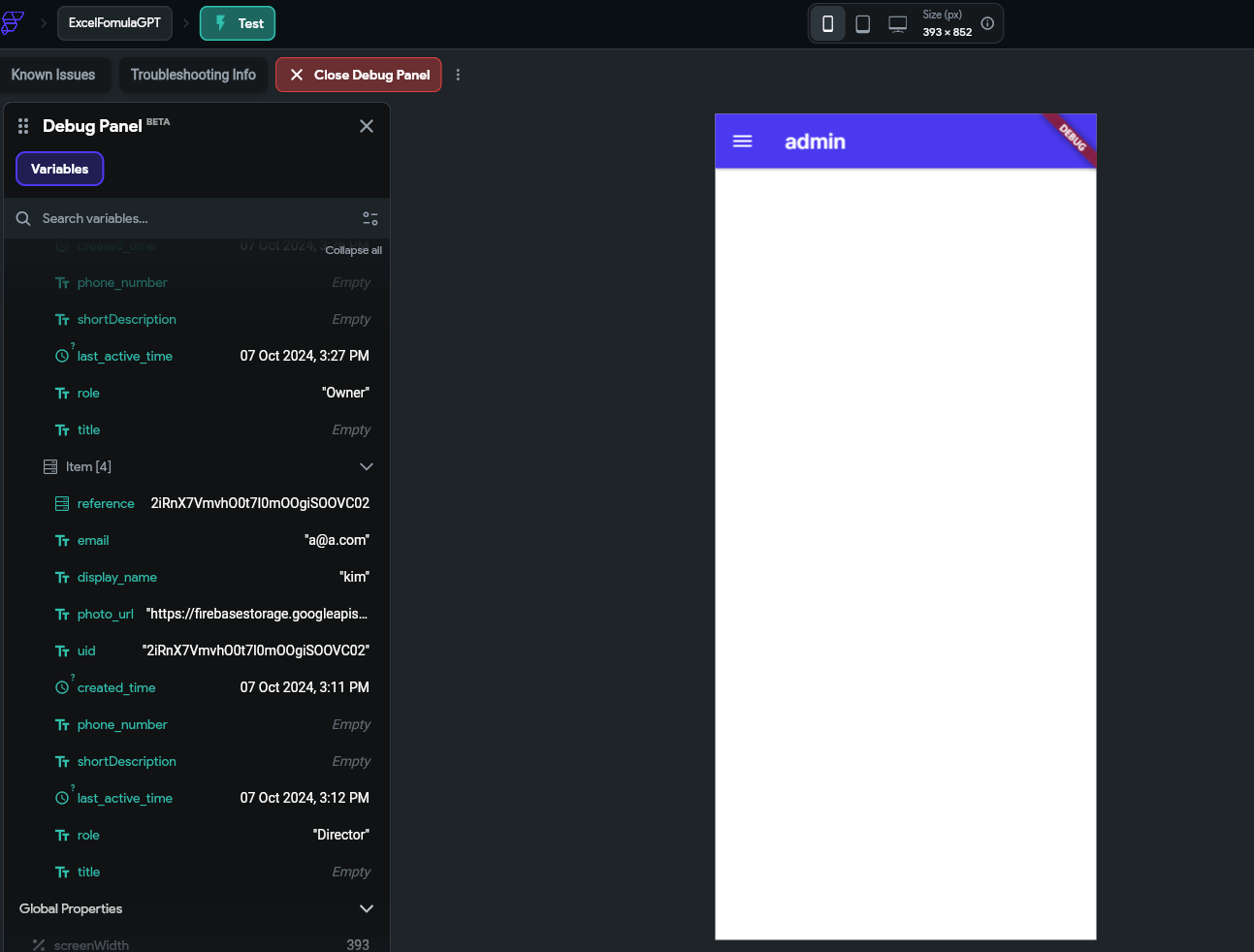Click the Item [4] list icon
Viewport: 1254px width, 952px height.
[x=50, y=466]
